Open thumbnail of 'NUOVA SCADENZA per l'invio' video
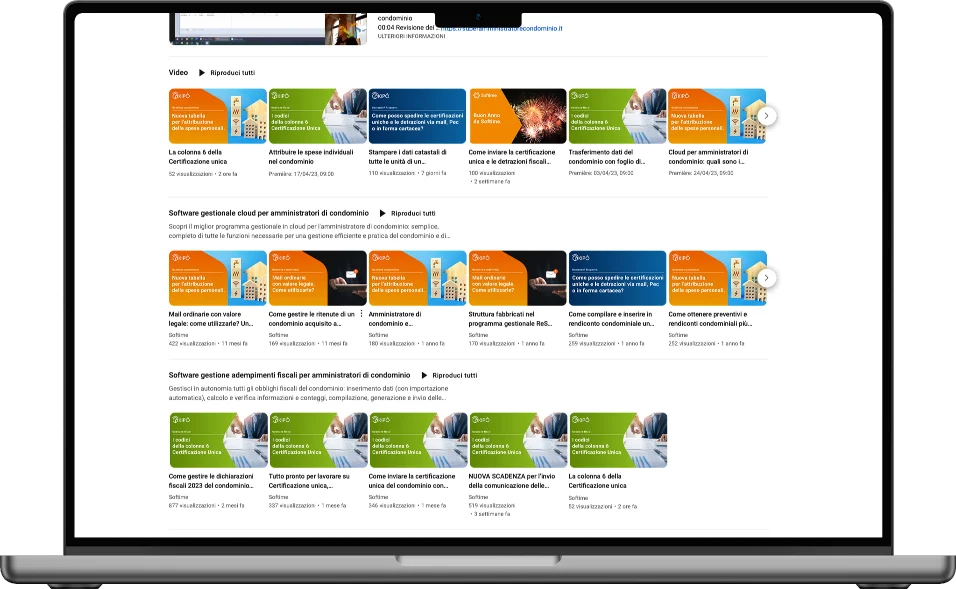 [x=518, y=440]
